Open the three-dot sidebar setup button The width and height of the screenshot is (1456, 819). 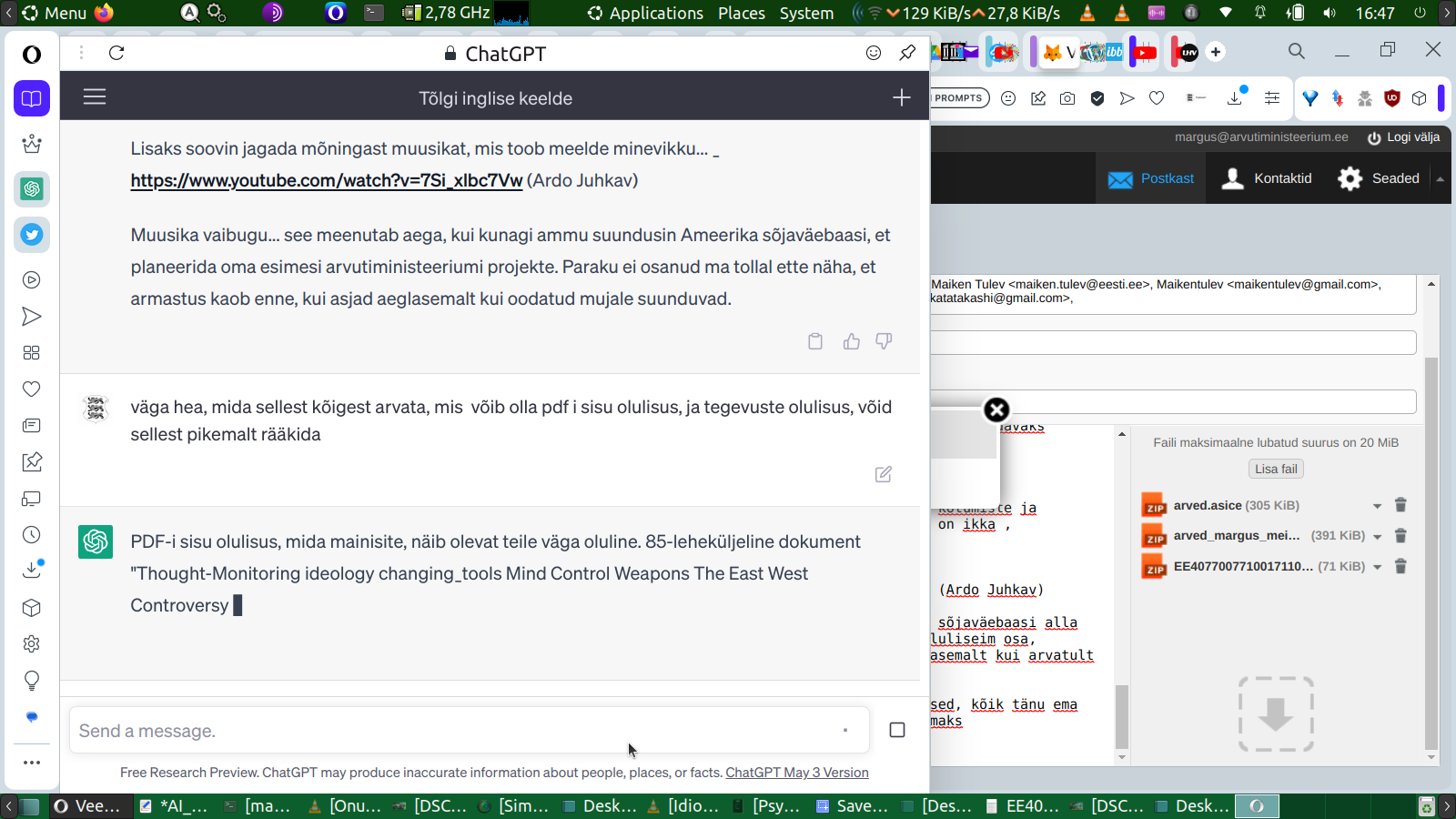click(x=32, y=763)
